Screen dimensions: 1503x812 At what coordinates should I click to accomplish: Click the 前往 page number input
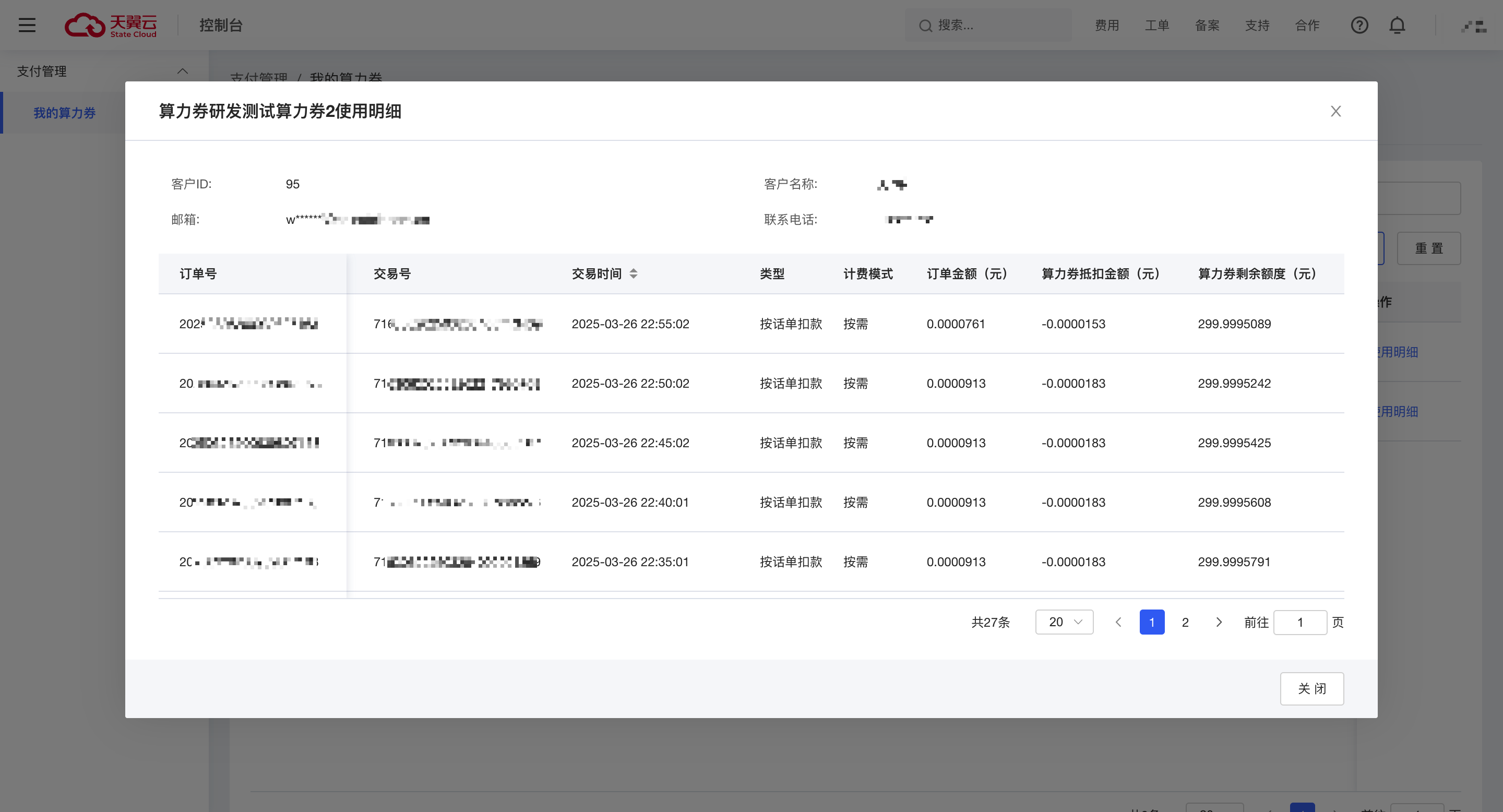coord(1300,622)
